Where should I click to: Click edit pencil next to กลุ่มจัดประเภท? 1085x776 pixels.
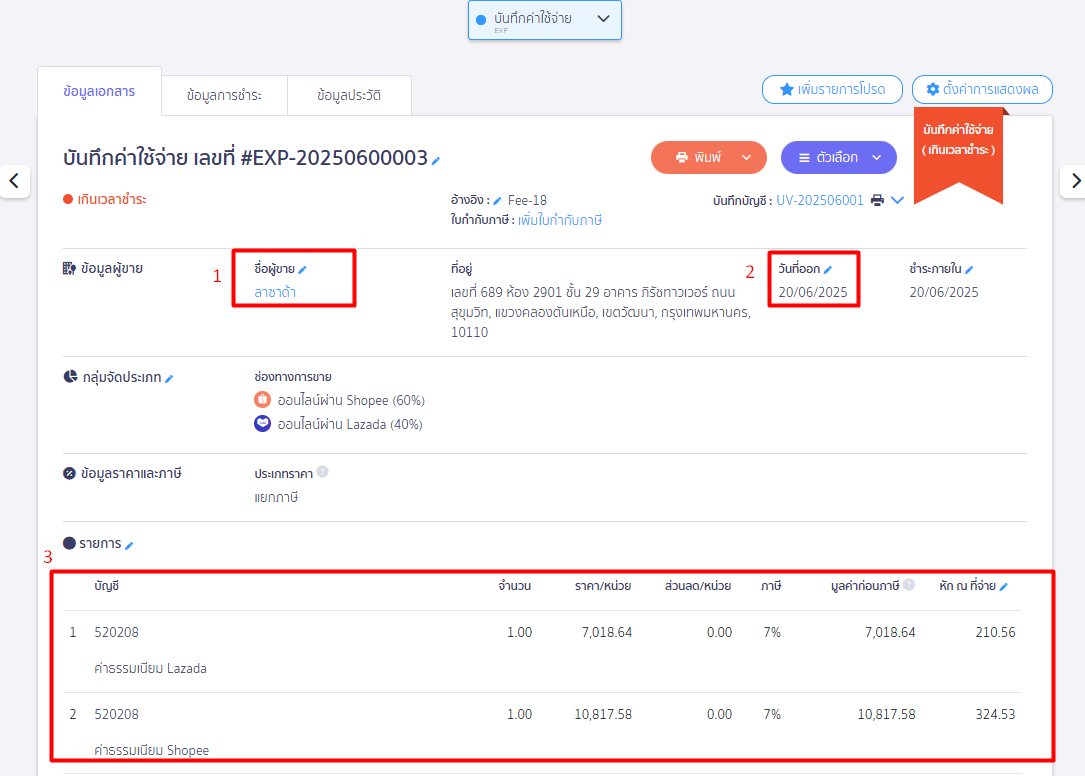tap(169, 379)
